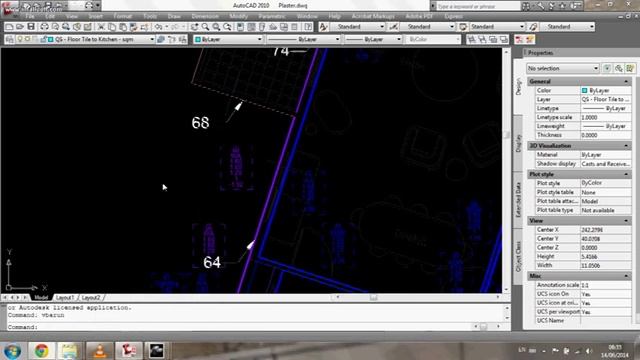Viewport: 640px width, 360px height.
Task: Click the Cut scissors icon
Action: click(101, 27)
